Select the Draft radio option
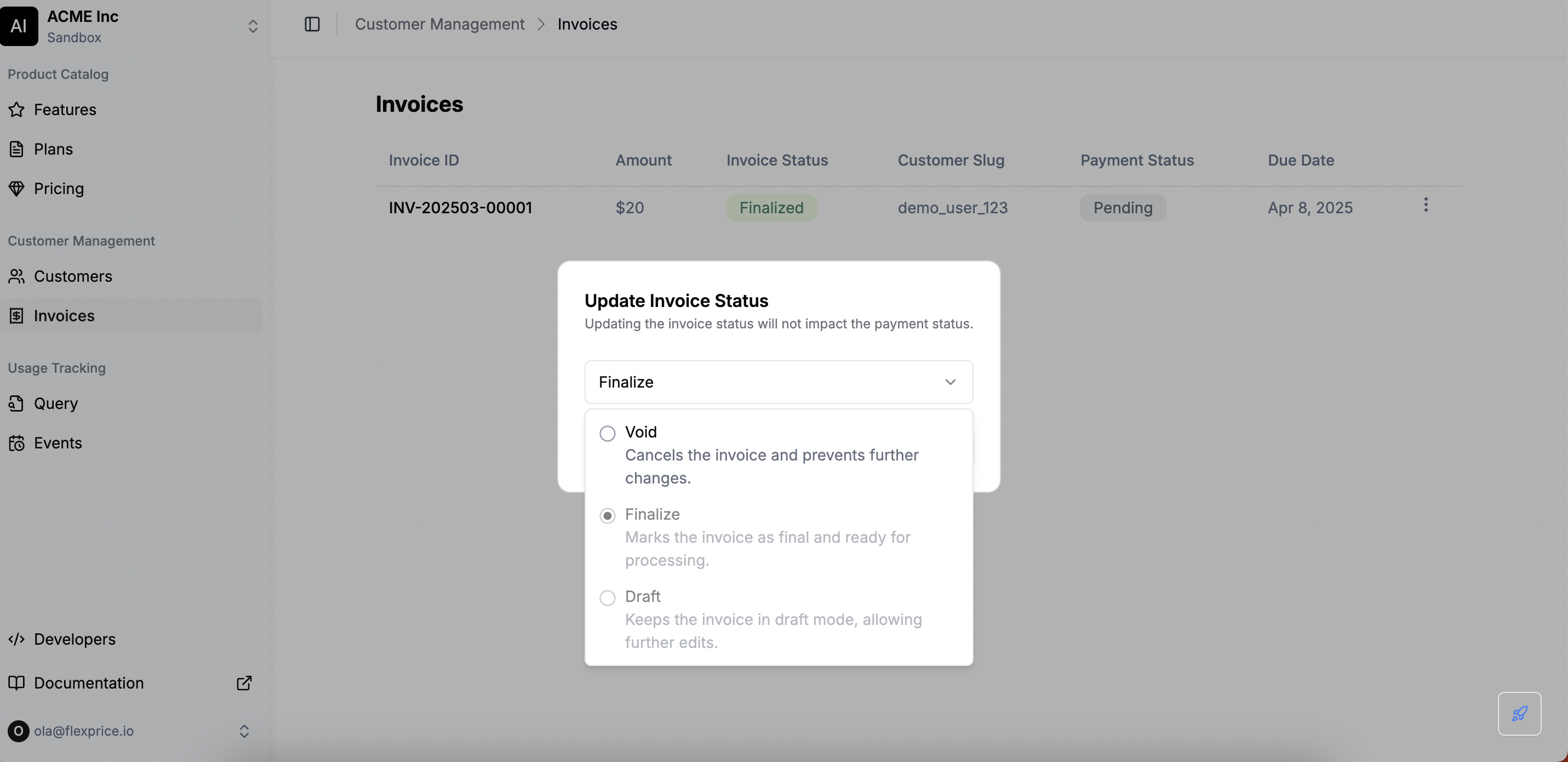 point(607,598)
